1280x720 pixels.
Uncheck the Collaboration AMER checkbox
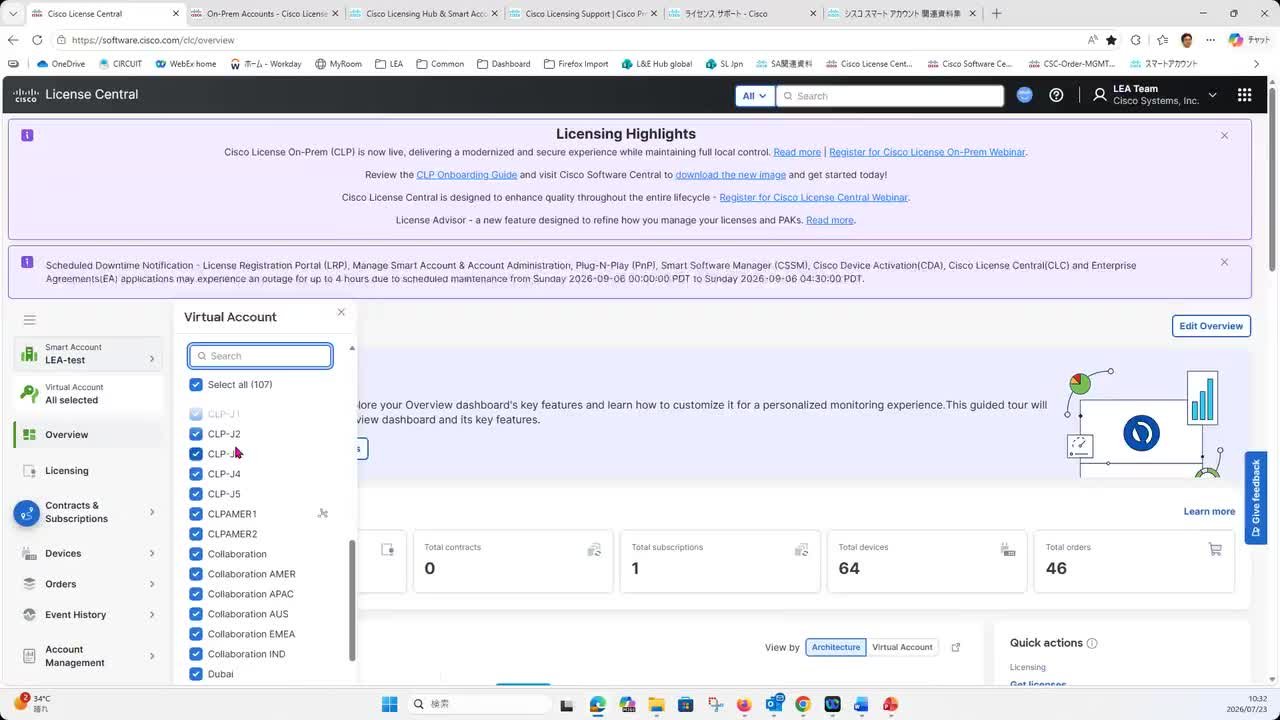(x=196, y=574)
